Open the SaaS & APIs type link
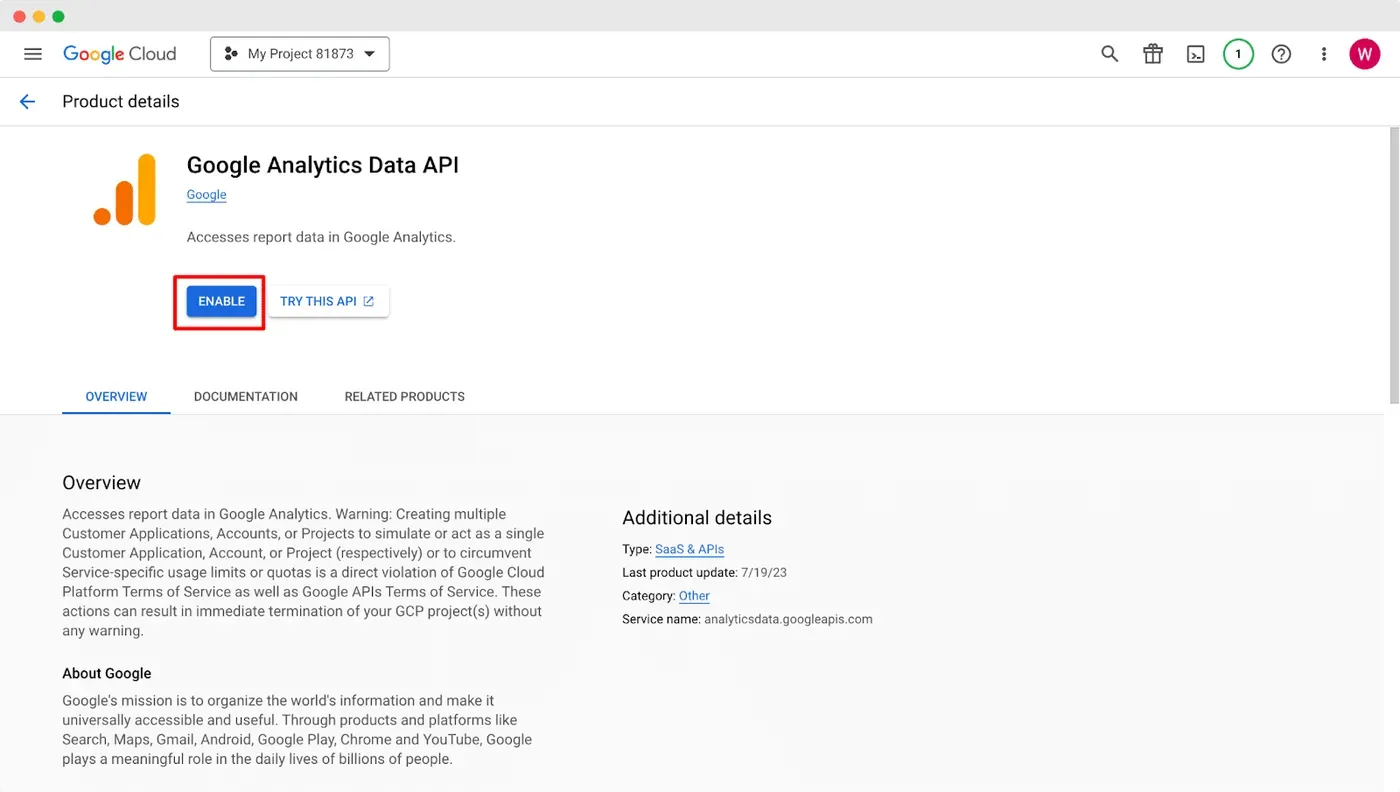The height and width of the screenshot is (792, 1400). coord(690,549)
